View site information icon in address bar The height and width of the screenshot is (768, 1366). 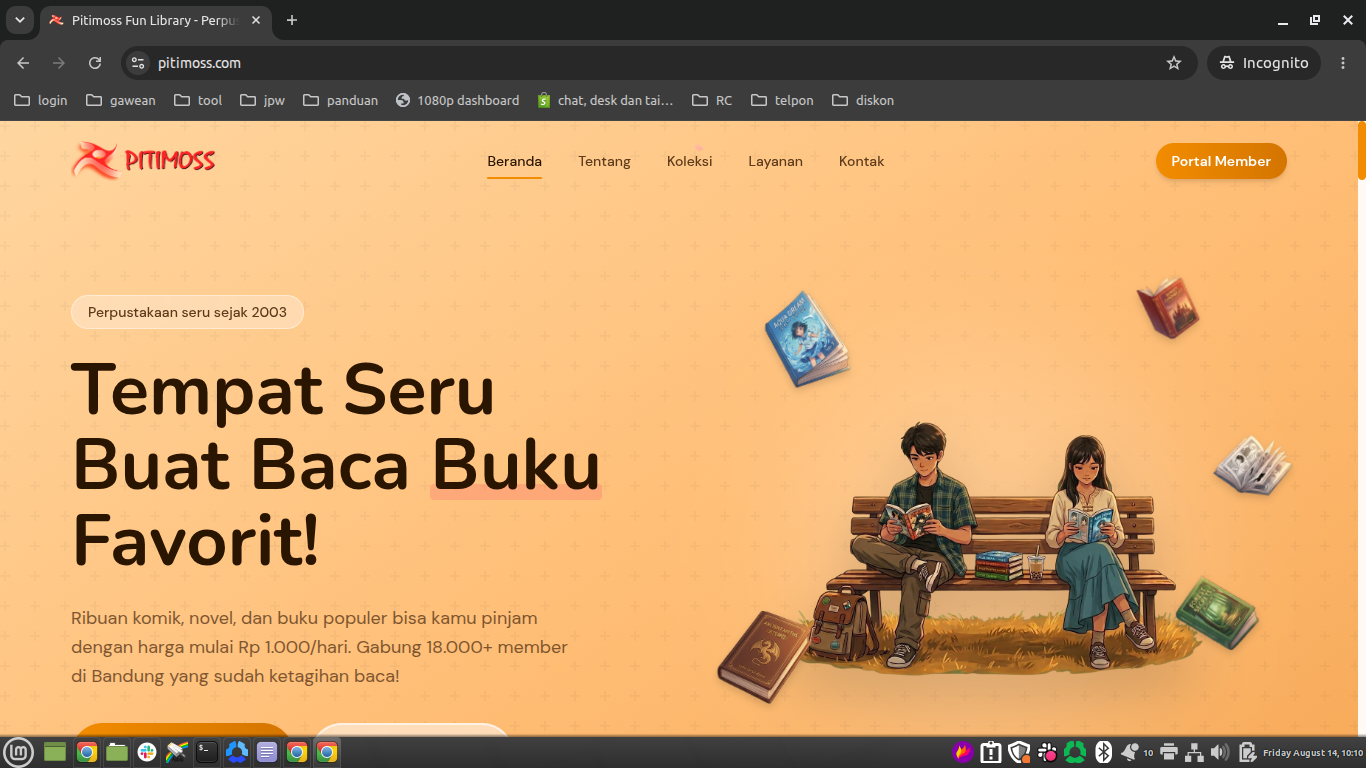[139, 63]
